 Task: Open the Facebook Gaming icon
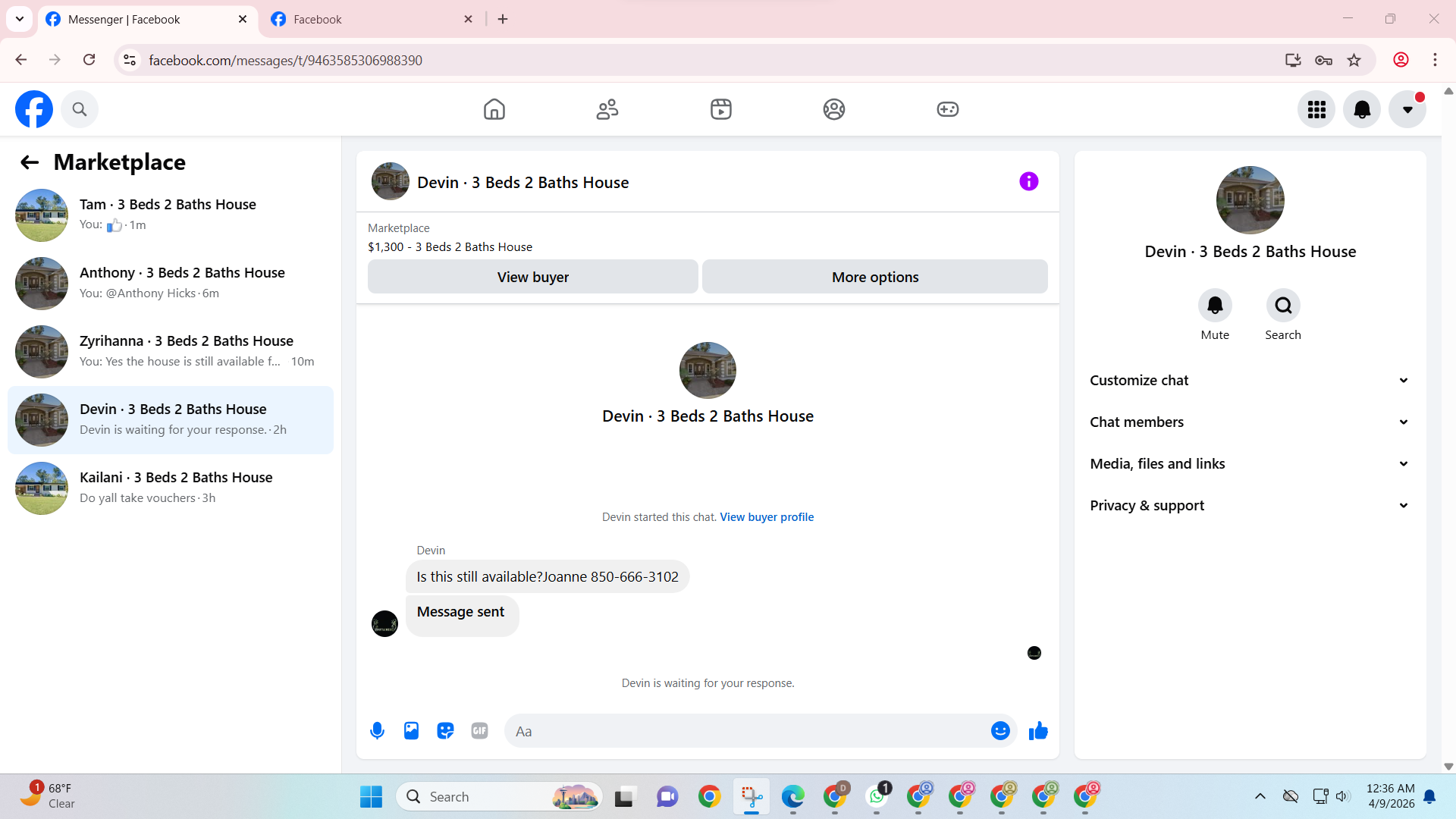947,109
